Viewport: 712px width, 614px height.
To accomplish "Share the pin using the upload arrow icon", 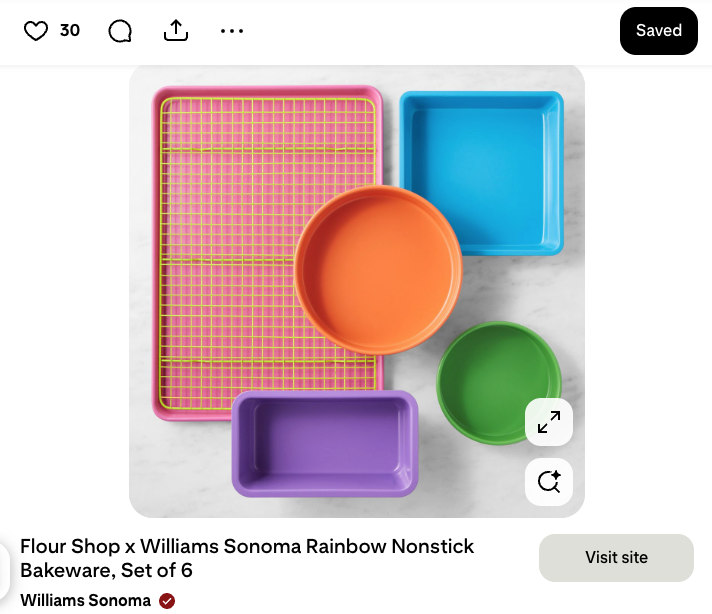I will click(x=176, y=31).
